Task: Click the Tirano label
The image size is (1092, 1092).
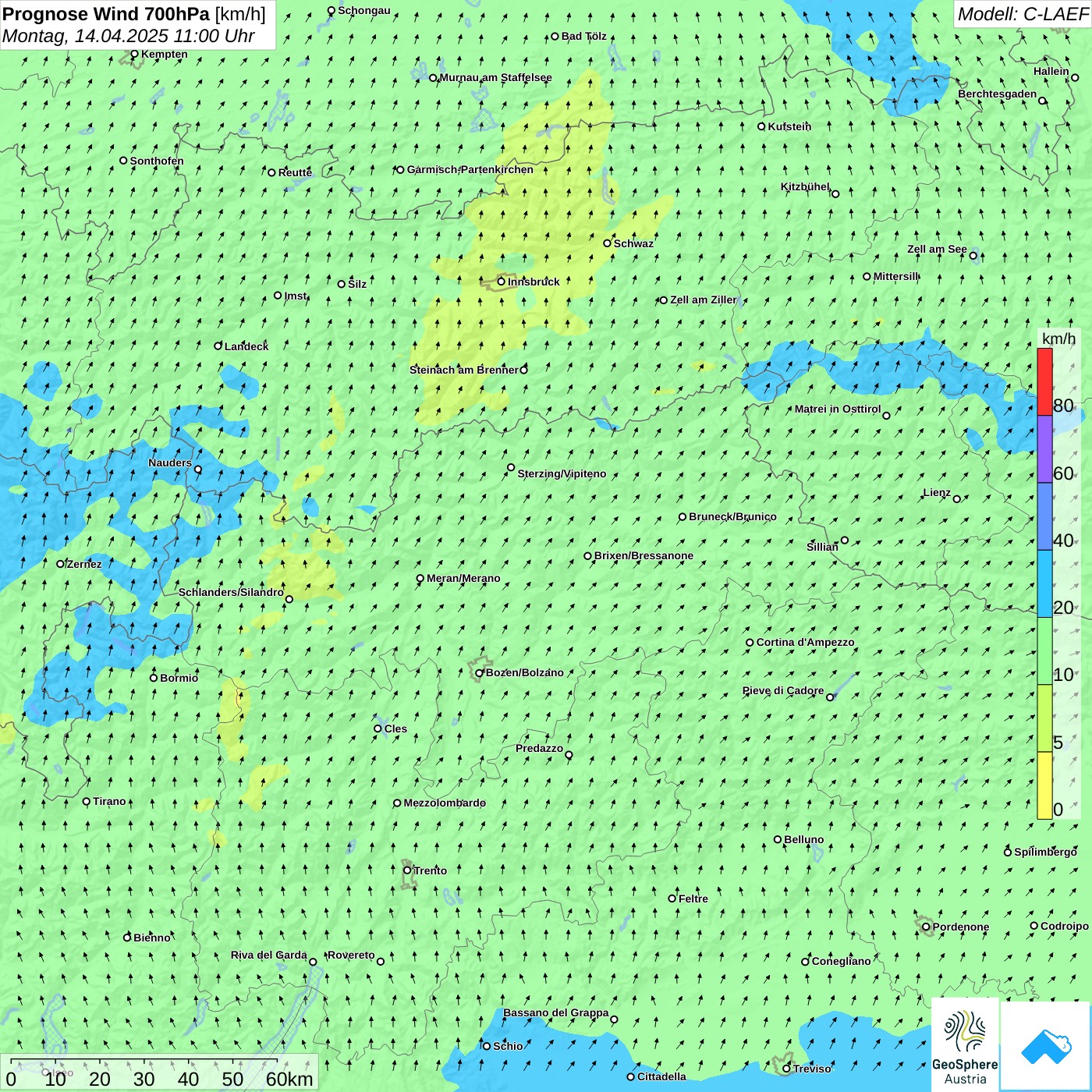Action: coord(109,801)
